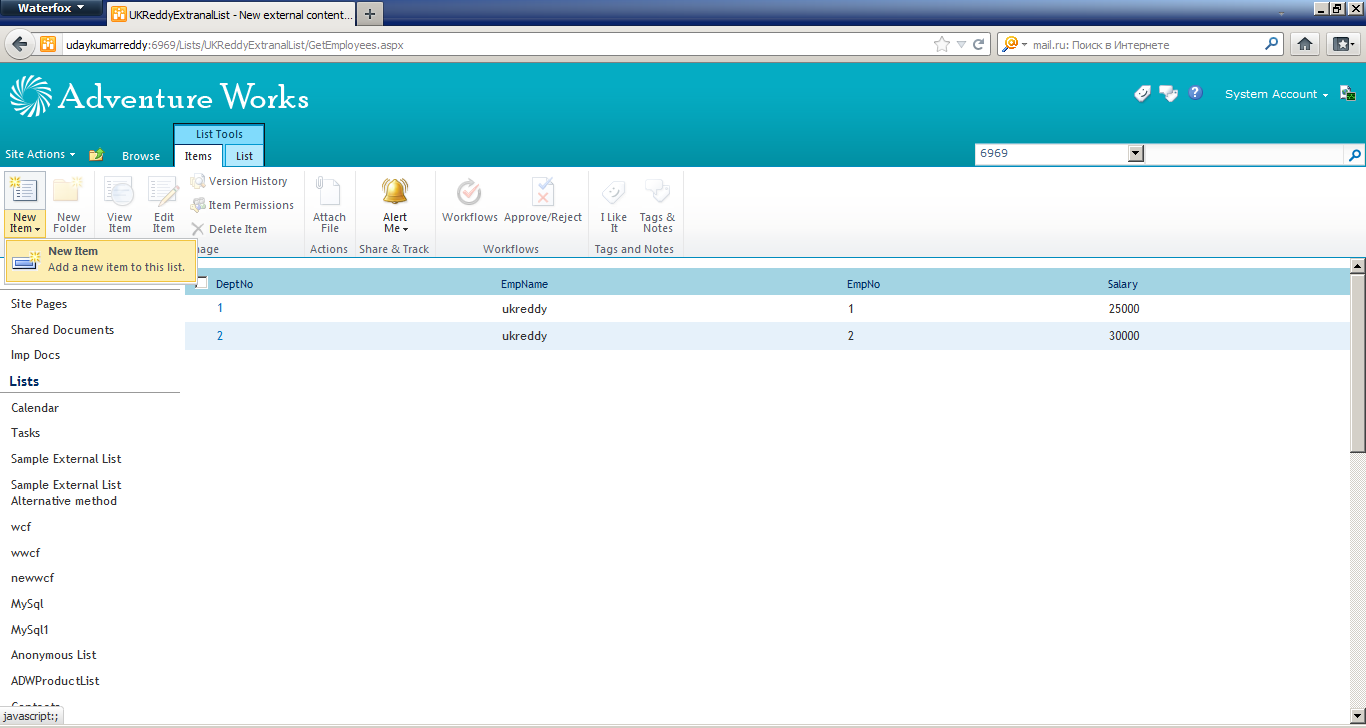Open the Calendar list

coord(35,408)
